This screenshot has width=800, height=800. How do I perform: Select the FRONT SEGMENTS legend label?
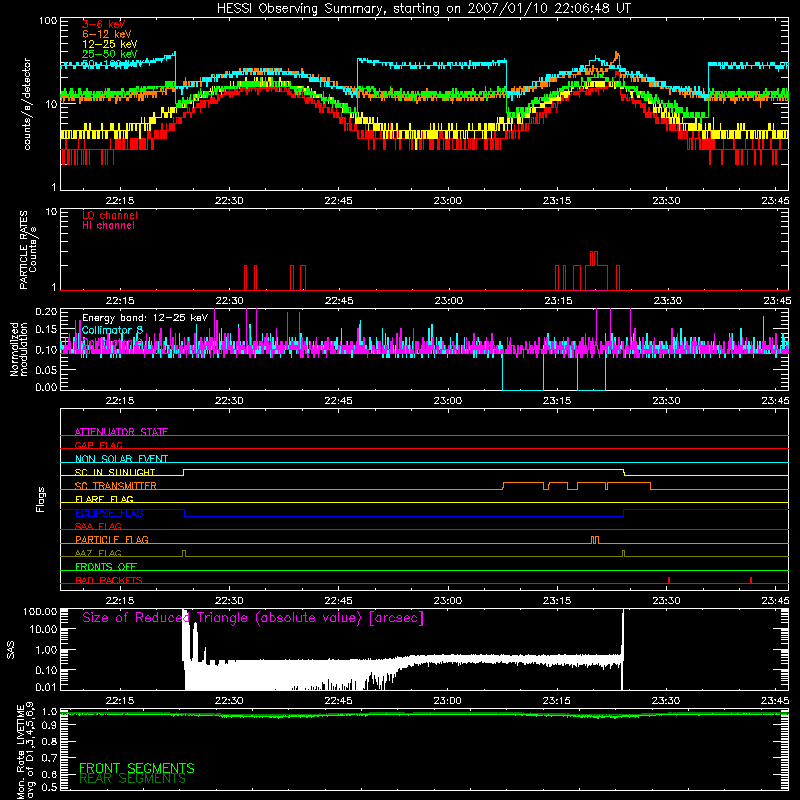click(137, 768)
